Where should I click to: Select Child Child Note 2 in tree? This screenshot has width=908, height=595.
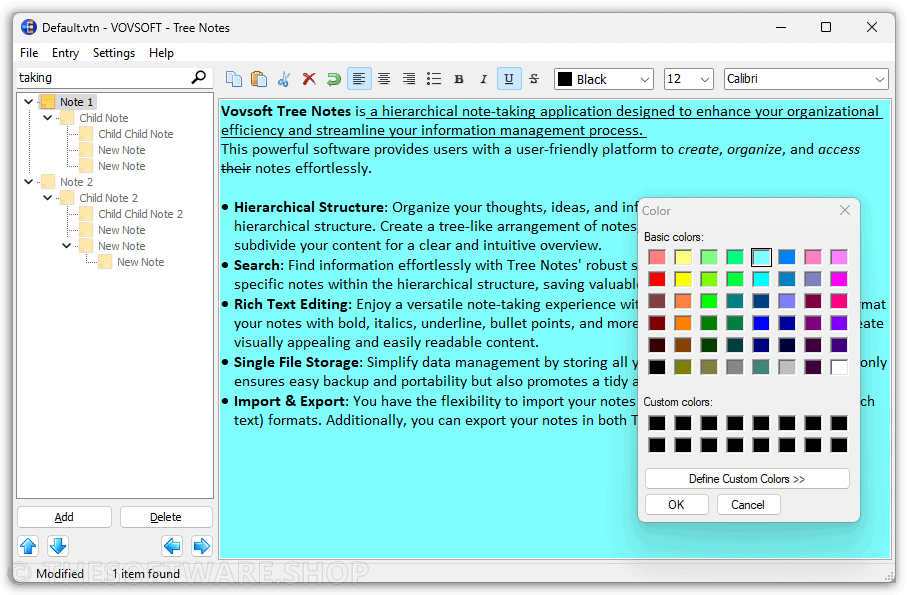point(140,214)
